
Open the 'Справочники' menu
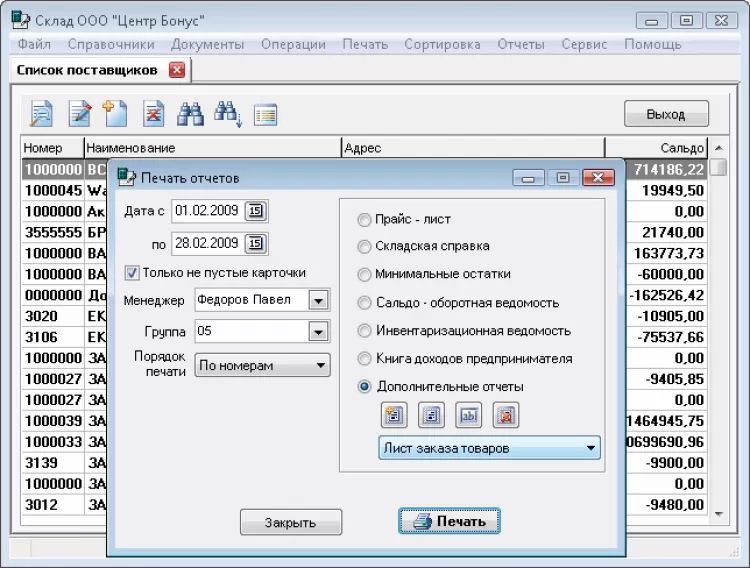click(111, 44)
